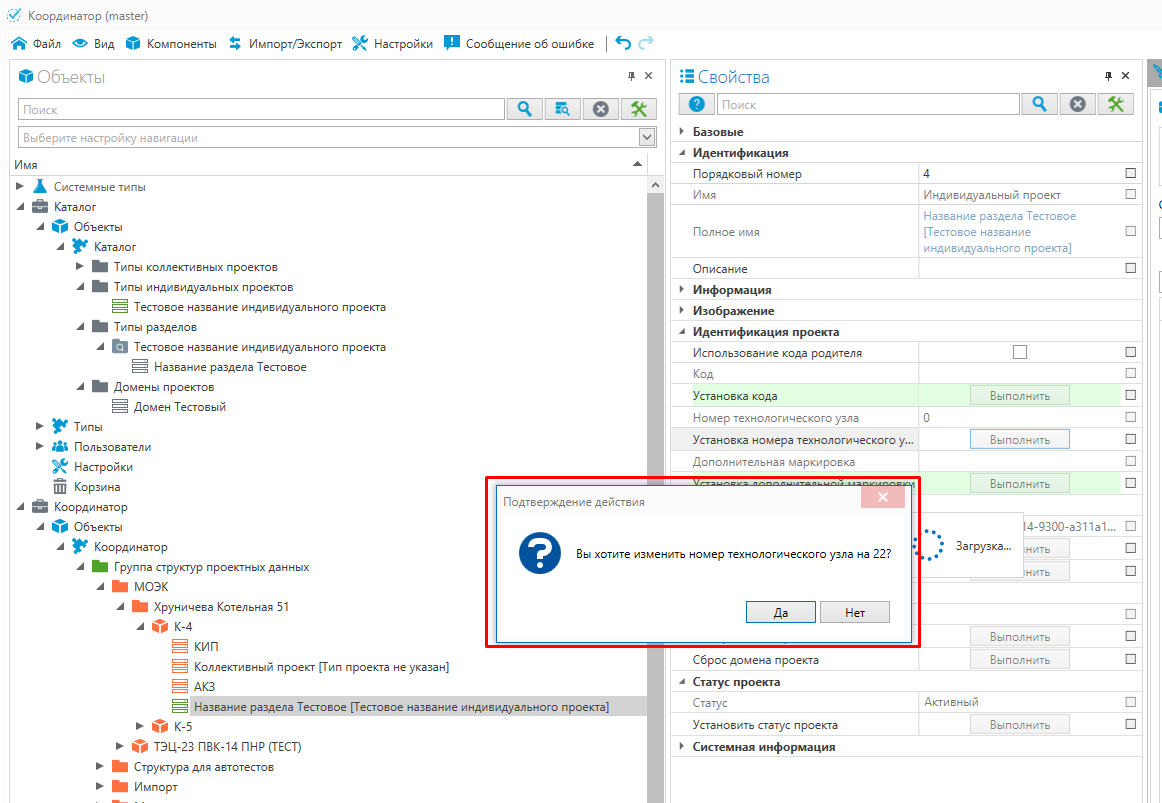Click the help question icon in Properties

[x=696, y=104]
